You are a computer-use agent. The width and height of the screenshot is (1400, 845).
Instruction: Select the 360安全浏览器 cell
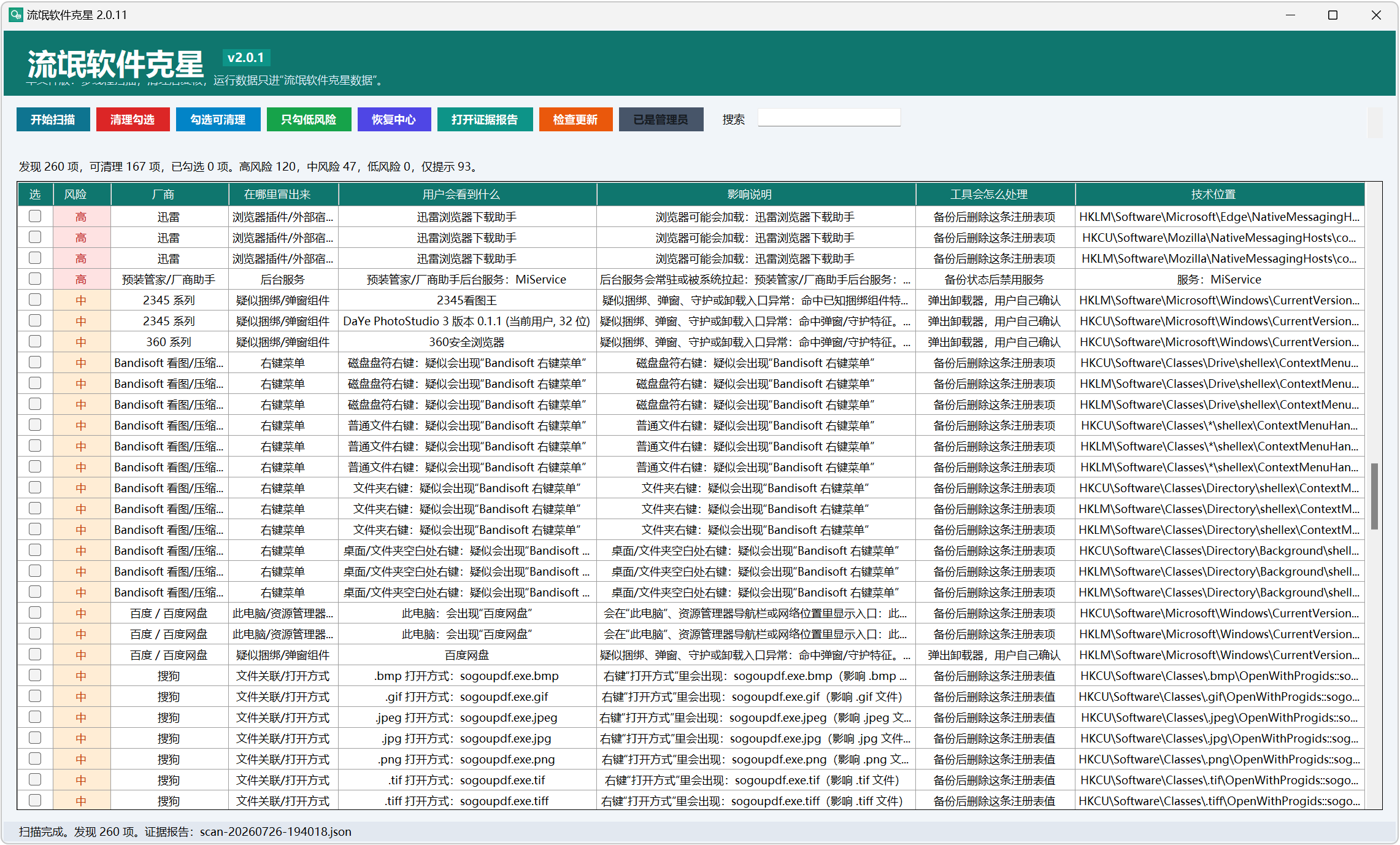pyautogui.click(x=467, y=342)
